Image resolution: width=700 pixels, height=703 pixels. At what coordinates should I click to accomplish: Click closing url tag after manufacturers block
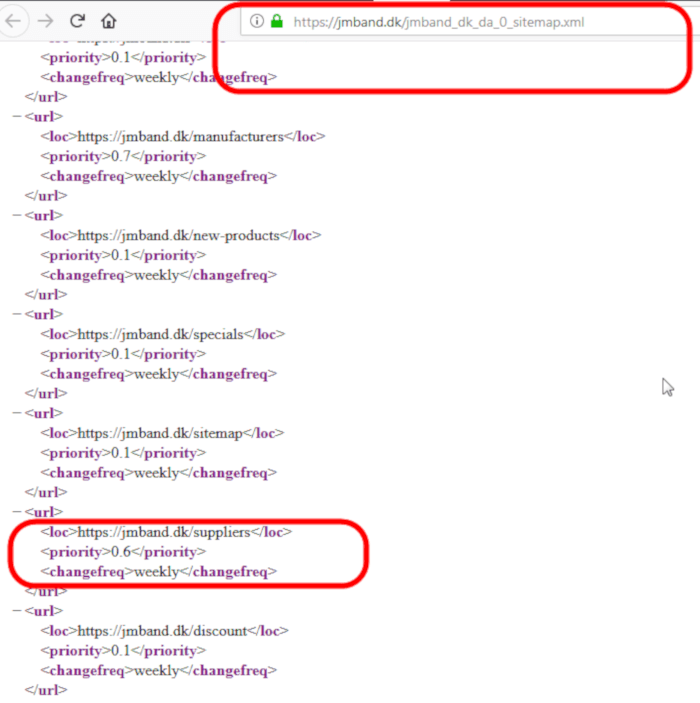[x=46, y=196]
